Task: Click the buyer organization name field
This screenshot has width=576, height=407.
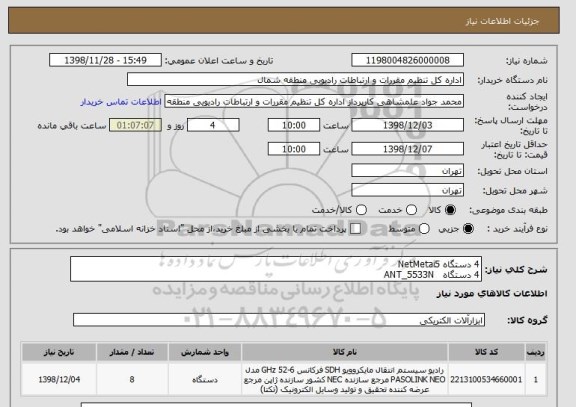Action: [295, 80]
